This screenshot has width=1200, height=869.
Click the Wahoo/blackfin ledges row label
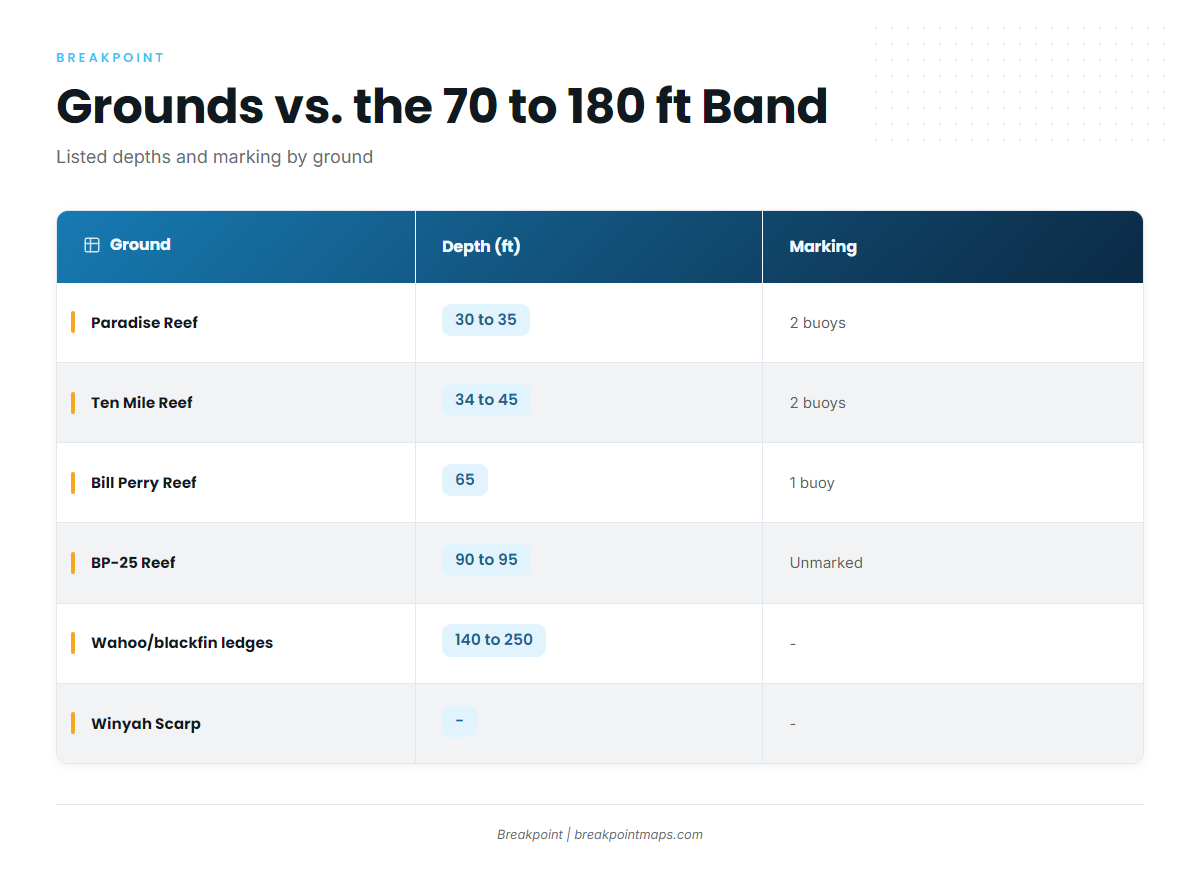[182, 643]
